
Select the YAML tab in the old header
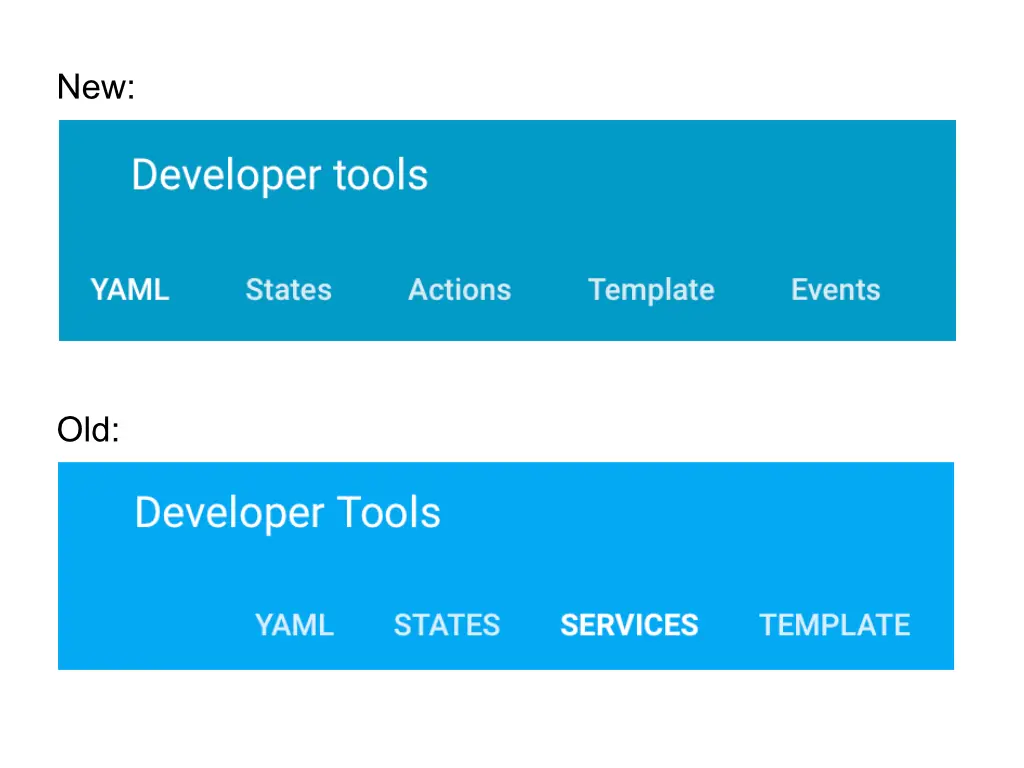tap(294, 625)
